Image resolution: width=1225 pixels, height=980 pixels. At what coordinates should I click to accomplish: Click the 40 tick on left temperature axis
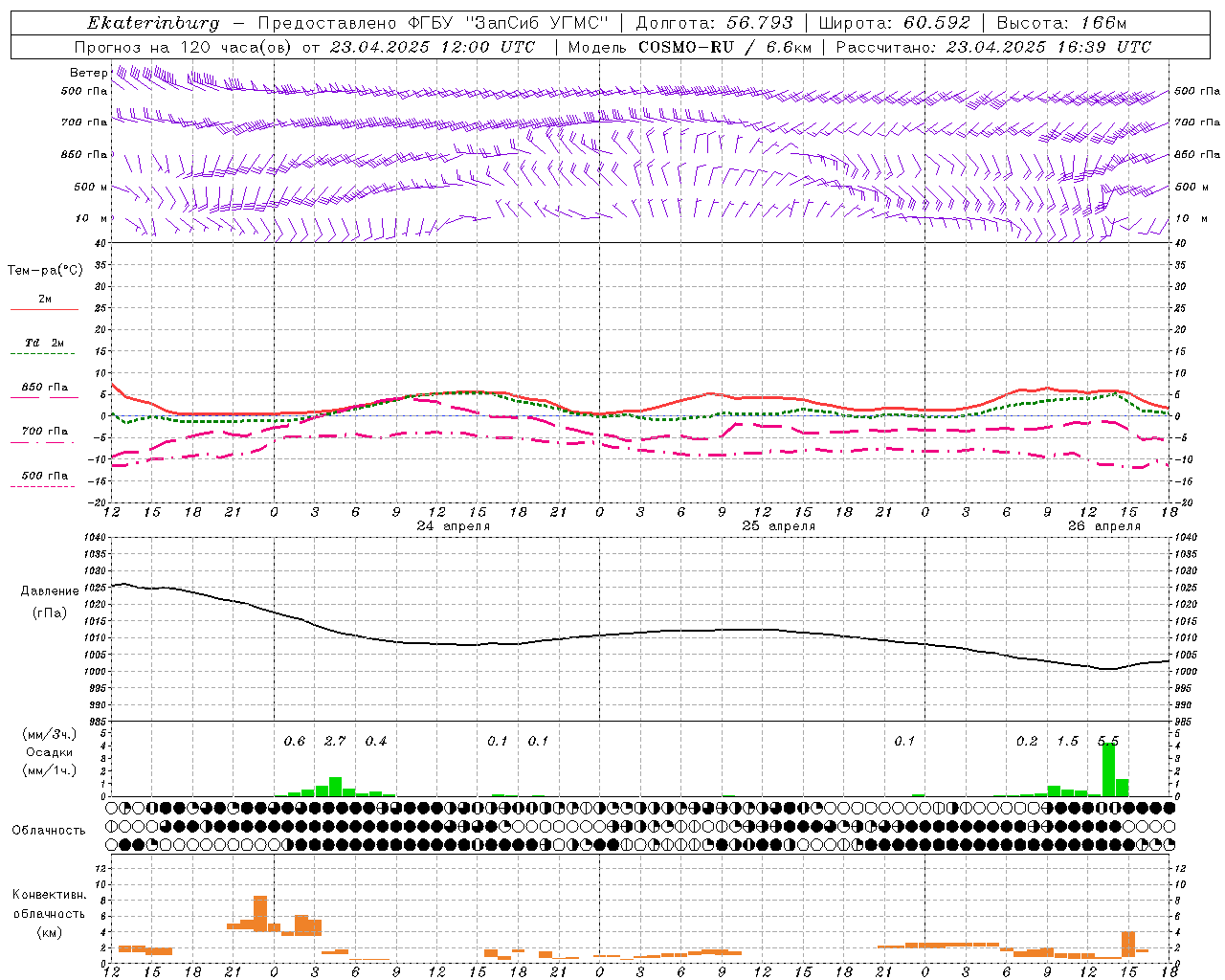point(100,243)
